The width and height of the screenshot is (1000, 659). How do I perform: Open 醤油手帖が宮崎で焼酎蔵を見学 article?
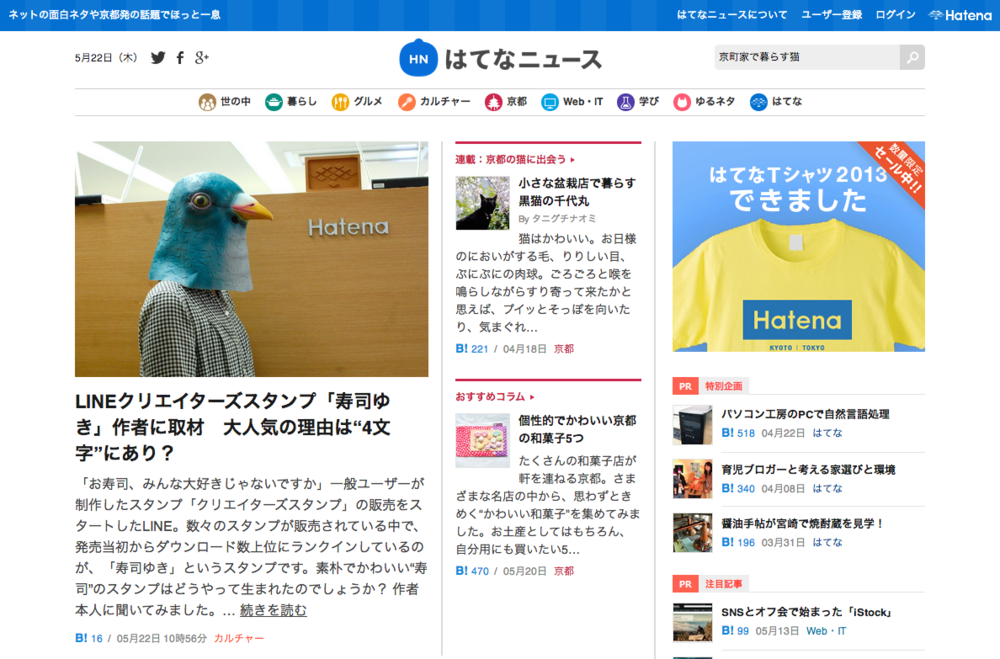click(x=802, y=523)
